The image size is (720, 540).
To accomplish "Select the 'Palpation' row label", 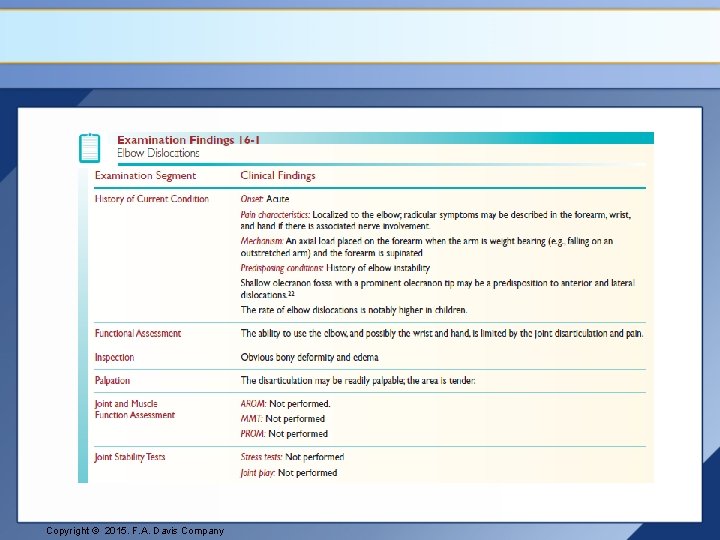I will [x=112, y=381].
